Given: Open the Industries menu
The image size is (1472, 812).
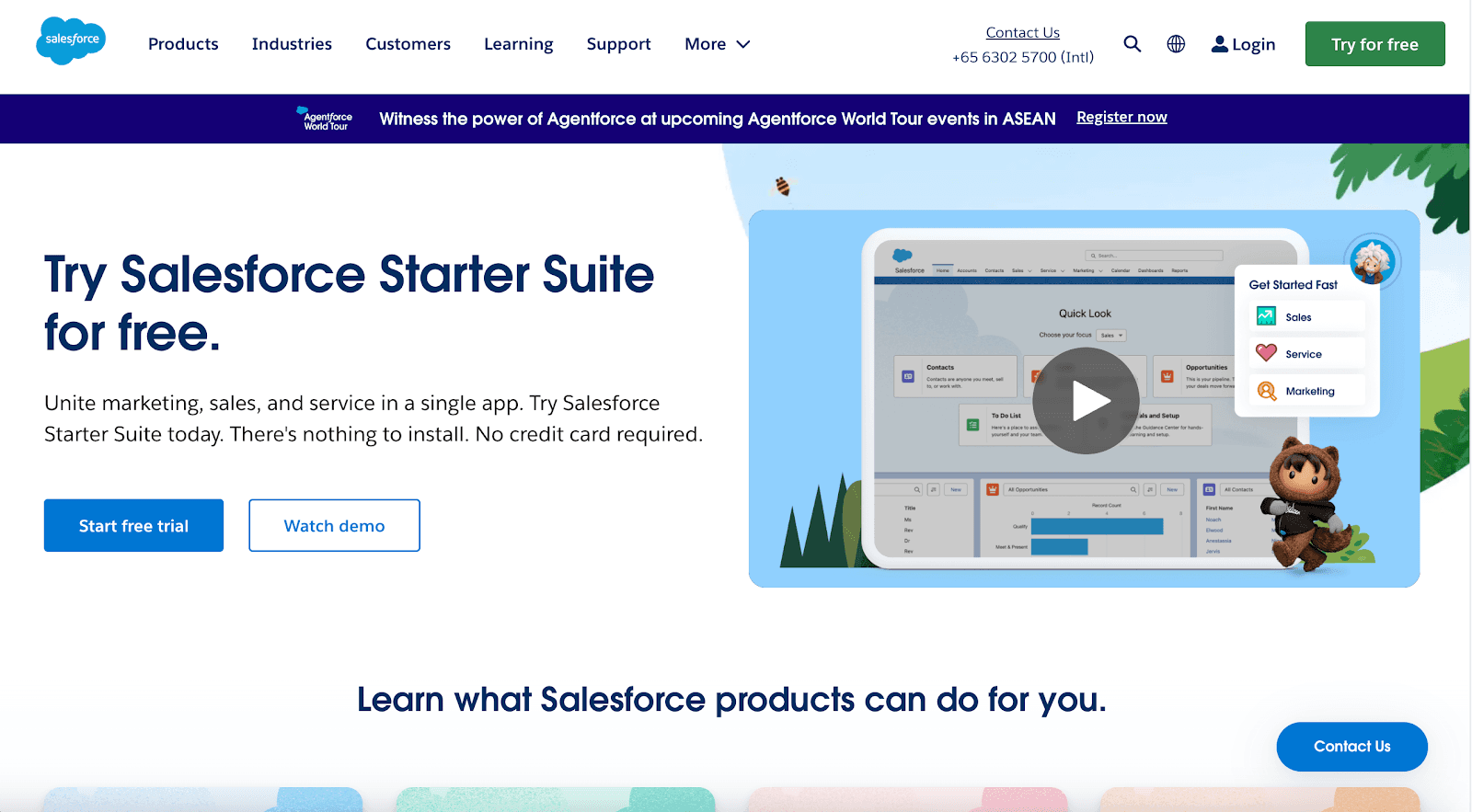Looking at the screenshot, I should tap(292, 44).
